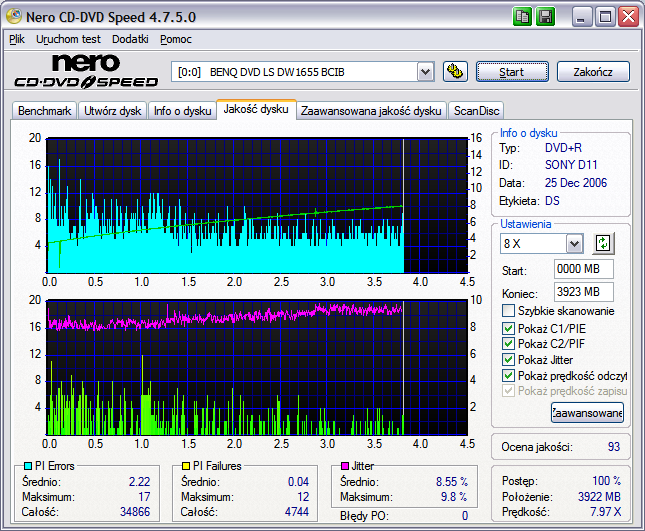Open the Dodatki menu
This screenshot has width=645, height=531.
tap(130, 39)
